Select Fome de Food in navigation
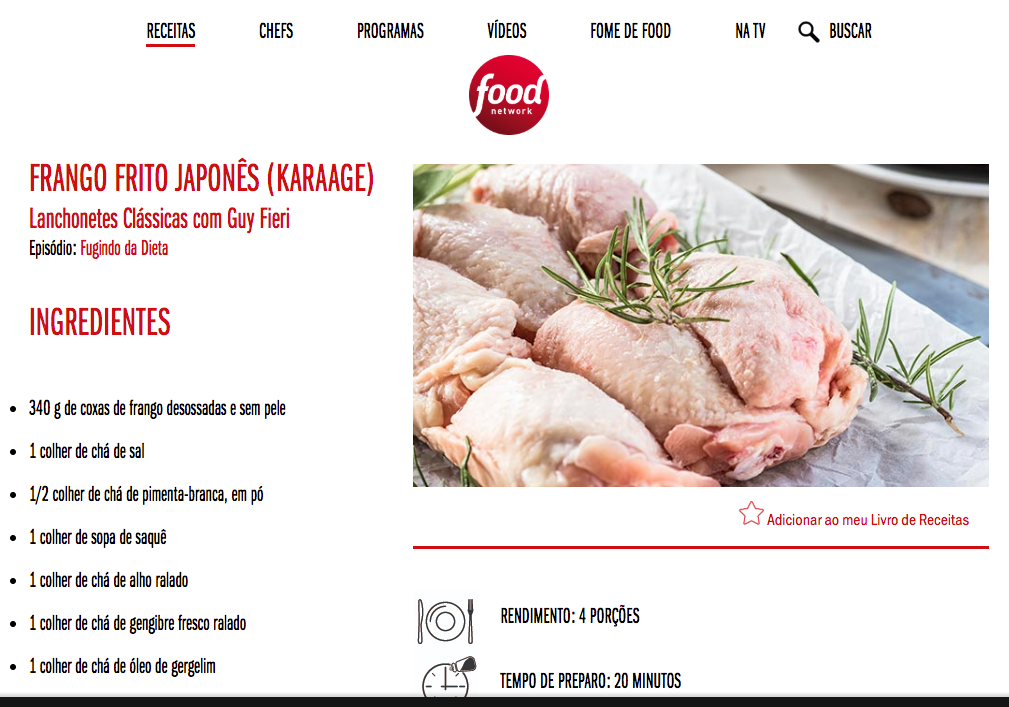This screenshot has height=707, width=1009. (630, 31)
